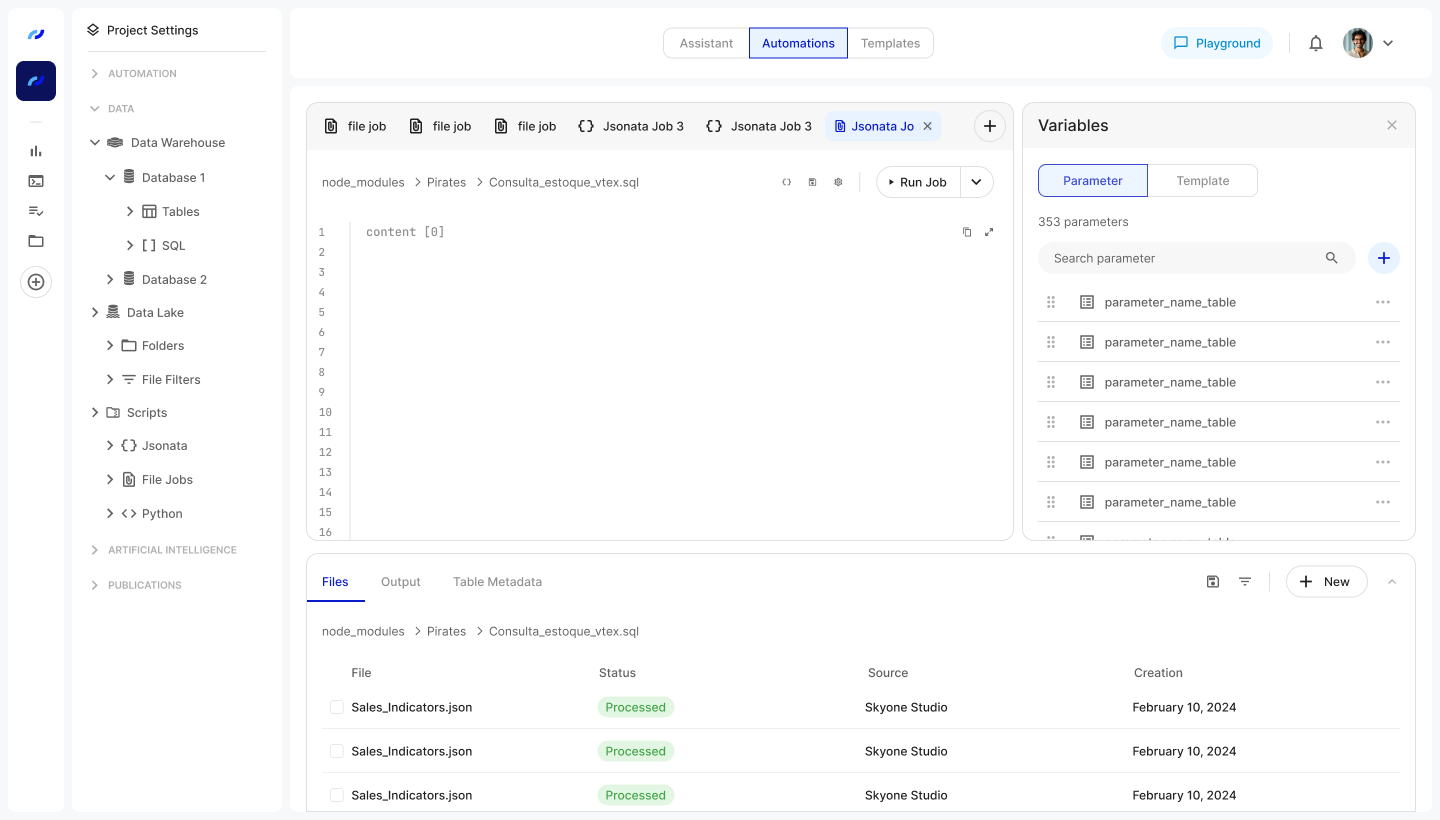This screenshot has height=820, width=1440.
Task: Open the bar chart icon in left rail
Action: click(x=36, y=151)
